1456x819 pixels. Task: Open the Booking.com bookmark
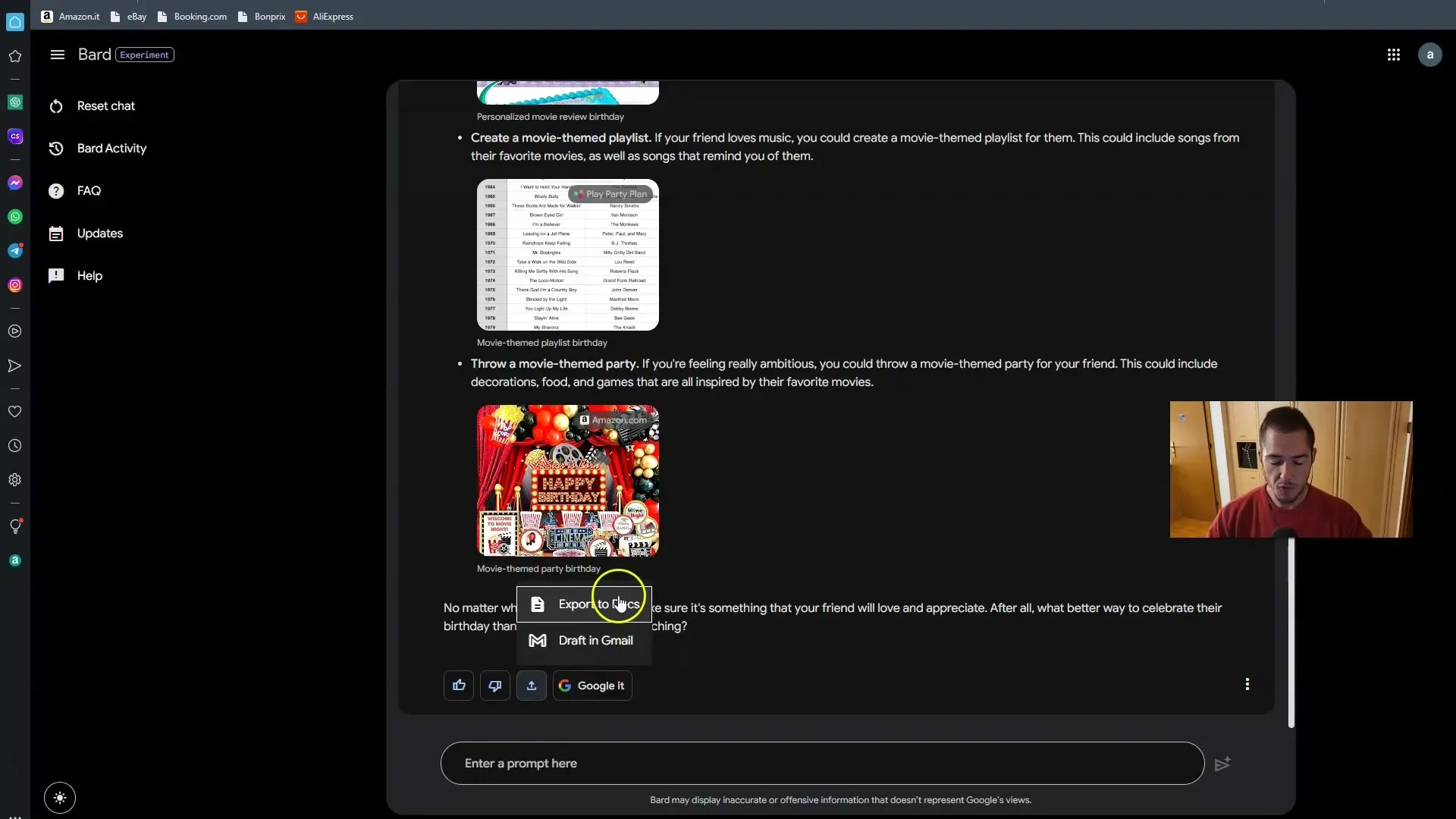192,17
